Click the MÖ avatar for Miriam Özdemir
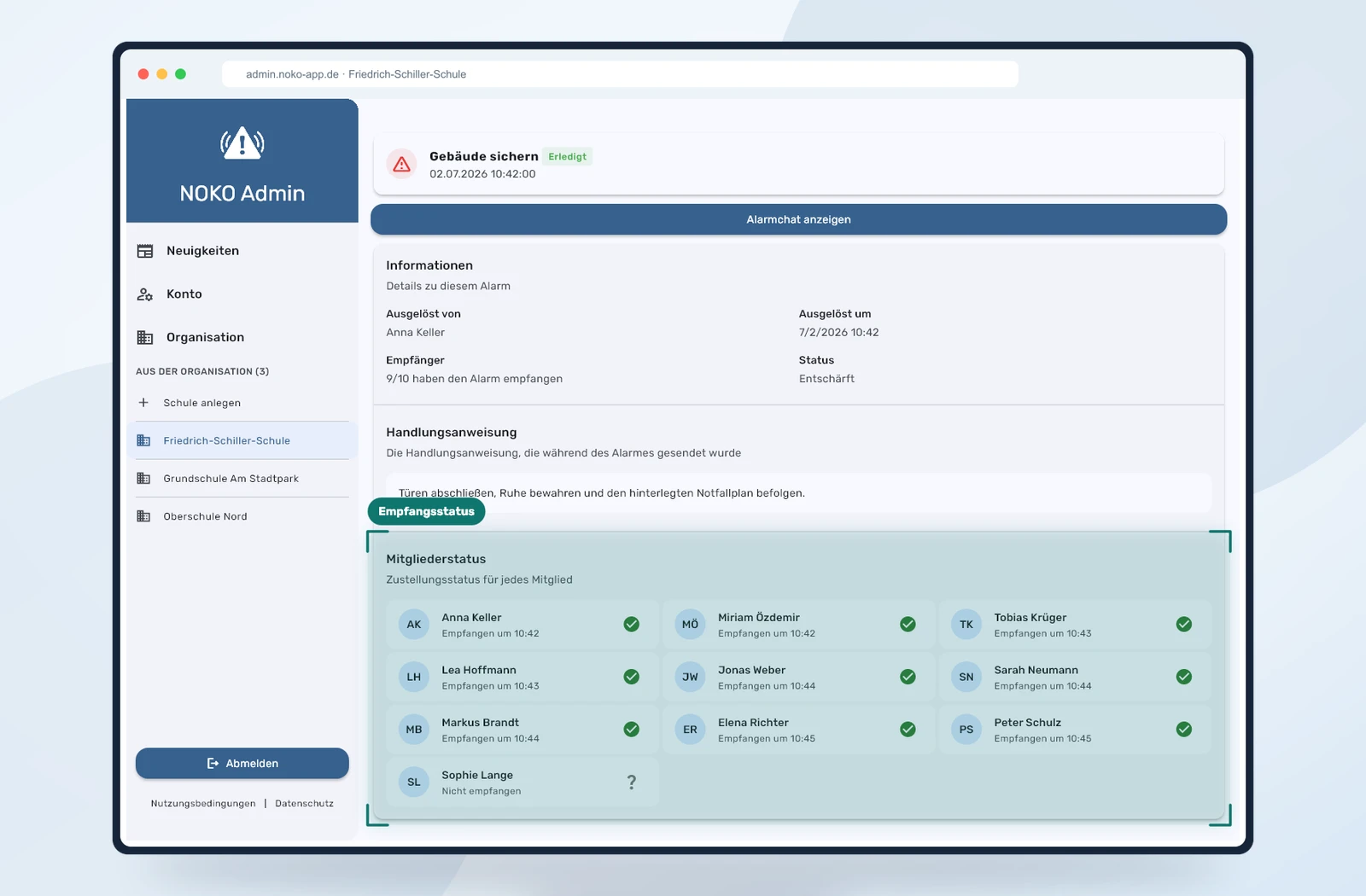 (x=690, y=625)
